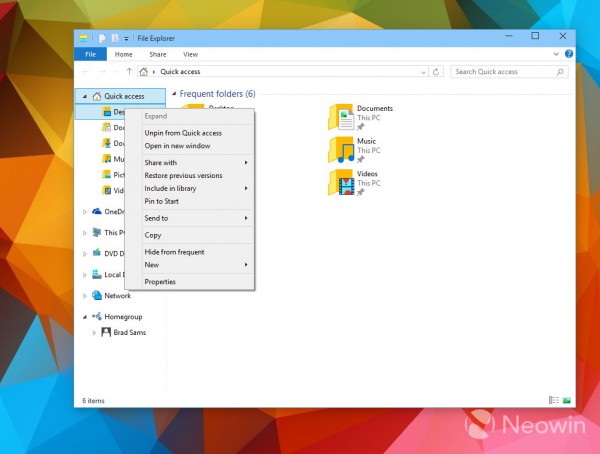The height and width of the screenshot is (454, 600).
Task: Open the Share ribbon tab
Action: coord(158,54)
